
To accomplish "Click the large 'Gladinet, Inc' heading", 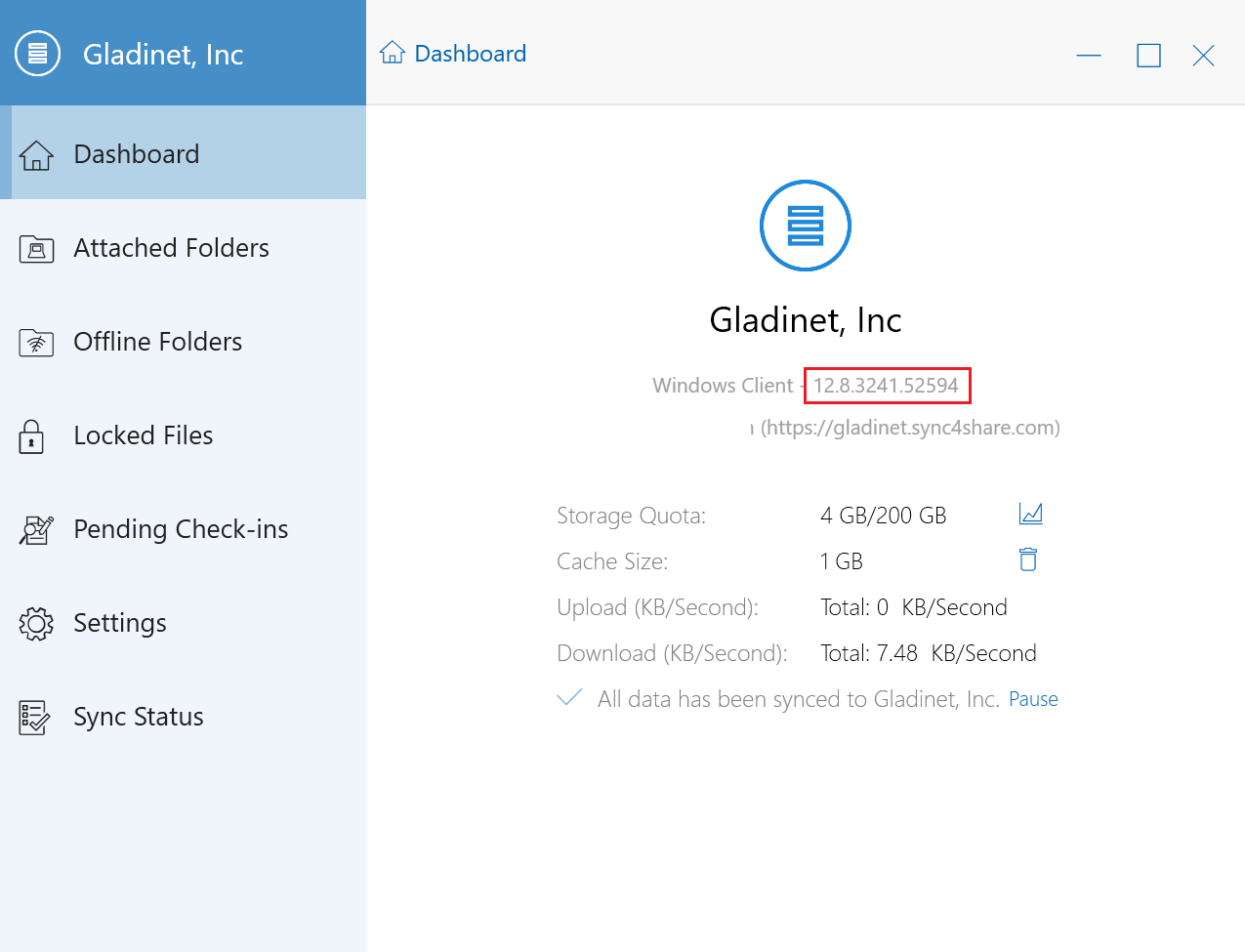I will click(806, 320).
